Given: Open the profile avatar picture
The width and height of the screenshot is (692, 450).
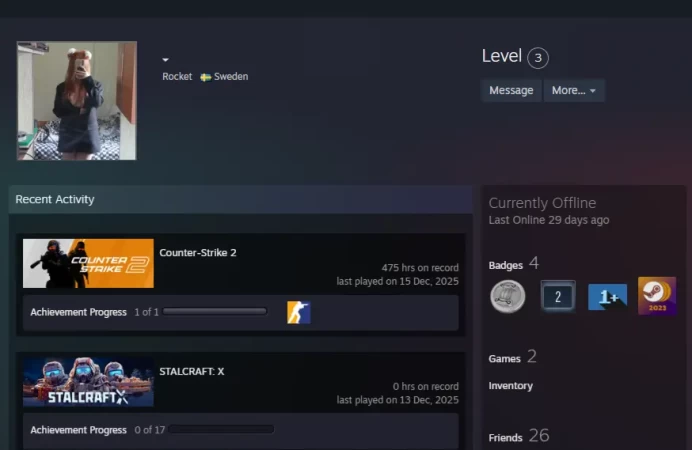Looking at the screenshot, I should pyautogui.click(x=77, y=101).
